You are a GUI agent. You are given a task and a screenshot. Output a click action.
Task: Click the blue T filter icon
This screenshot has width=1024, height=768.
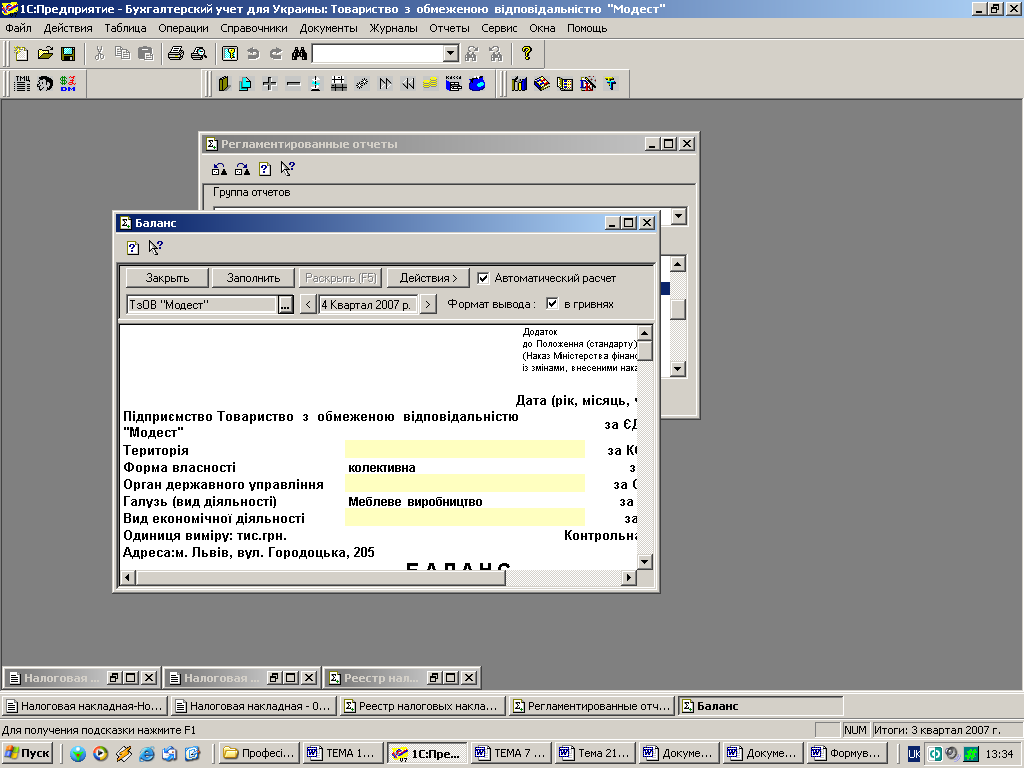611,84
